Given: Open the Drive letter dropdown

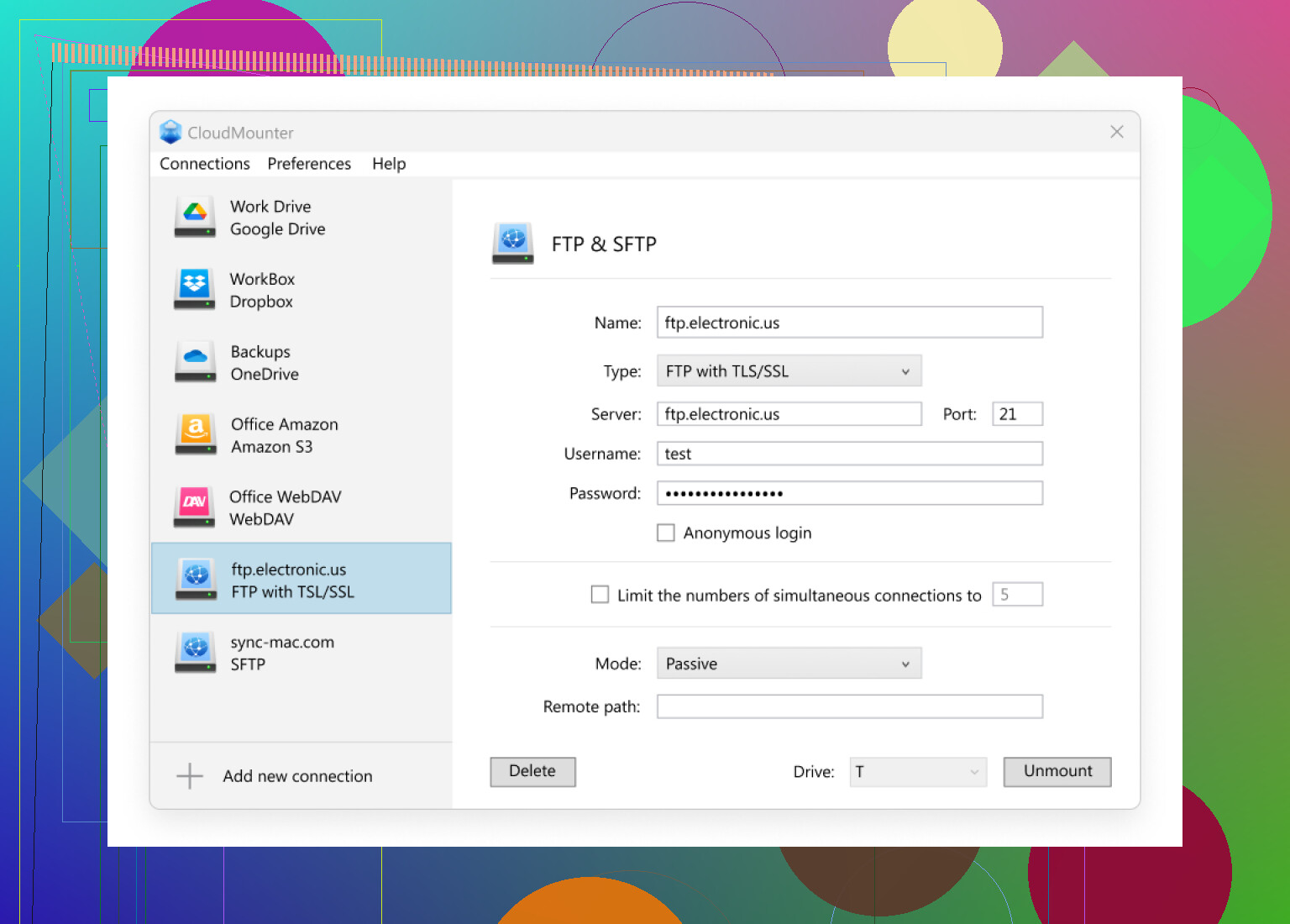Looking at the screenshot, I should (x=917, y=772).
